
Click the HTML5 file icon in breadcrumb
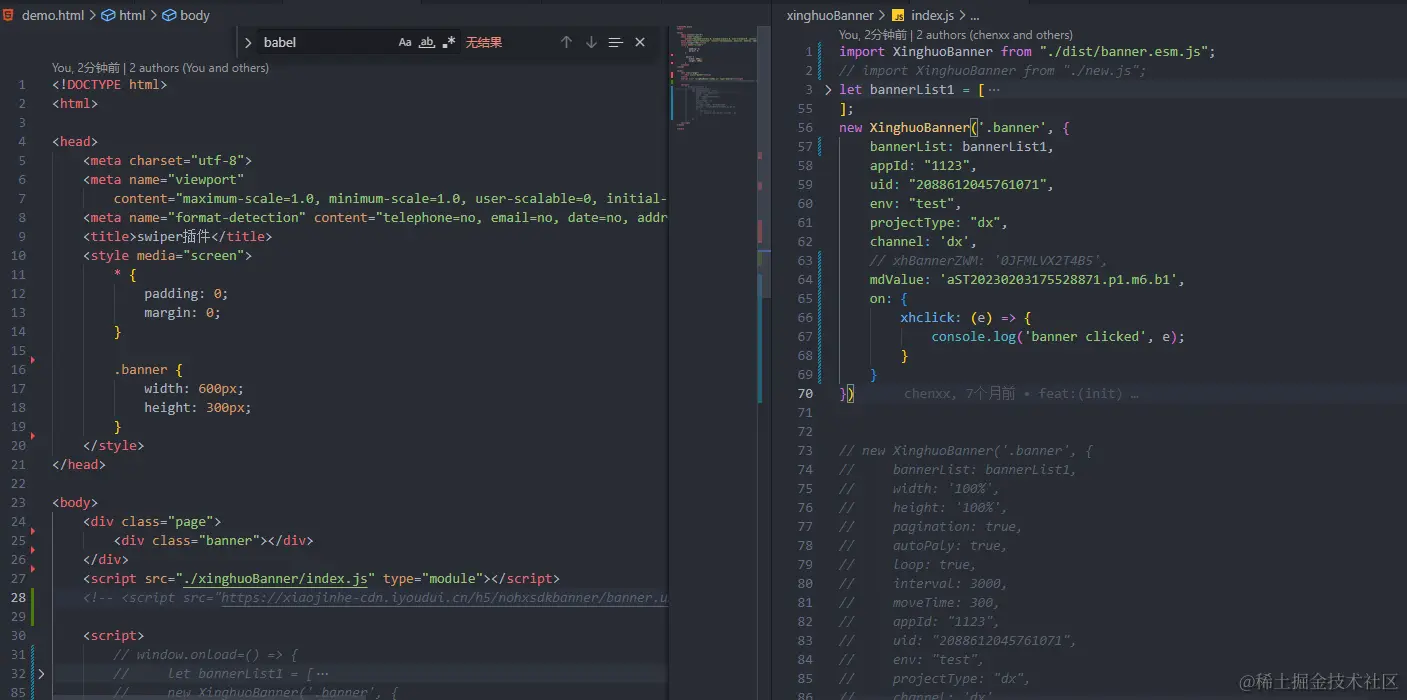coord(9,15)
